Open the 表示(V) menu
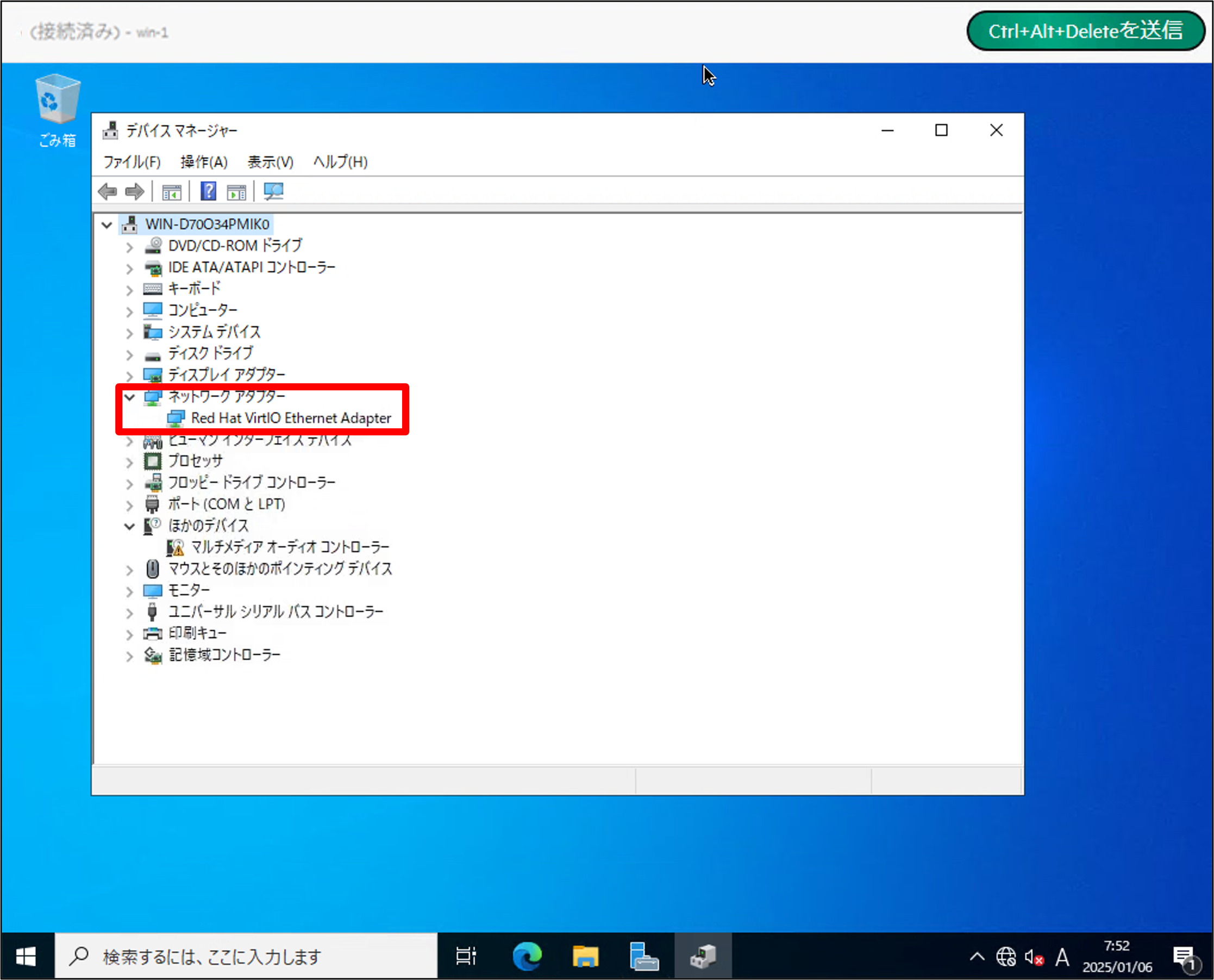The image size is (1214, 980). (x=270, y=162)
